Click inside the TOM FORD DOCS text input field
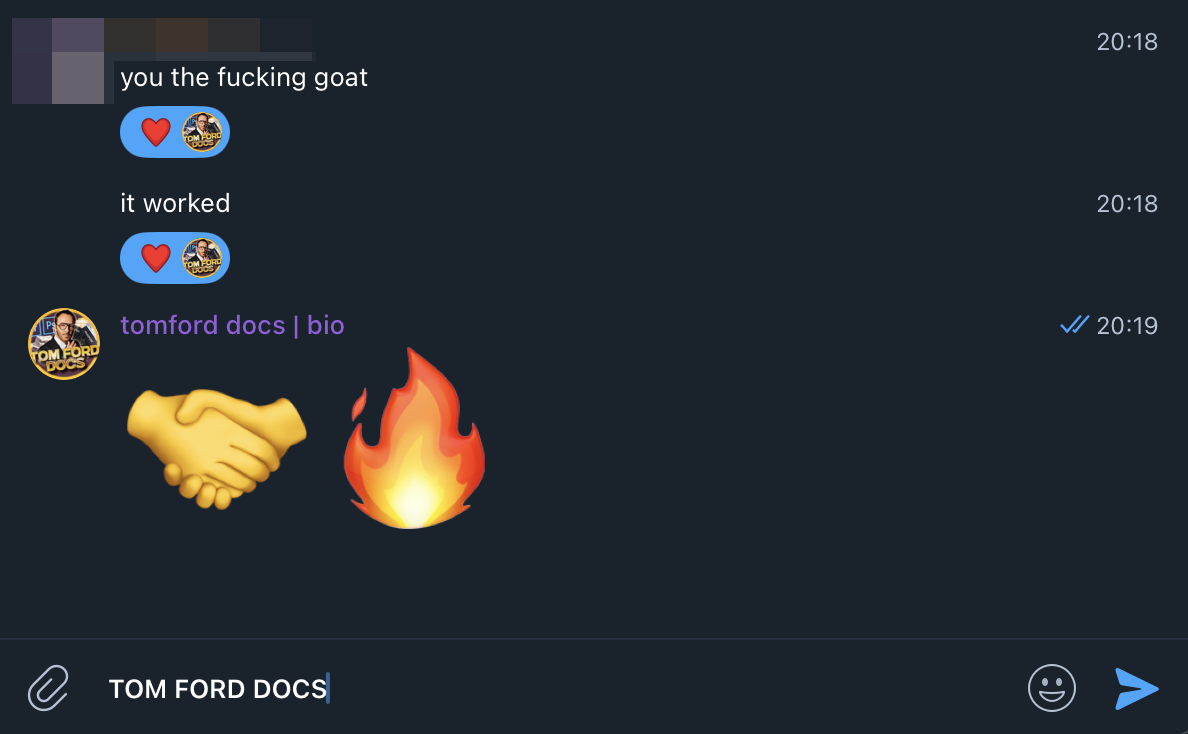Image resolution: width=1188 pixels, height=734 pixels. click(400, 688)
